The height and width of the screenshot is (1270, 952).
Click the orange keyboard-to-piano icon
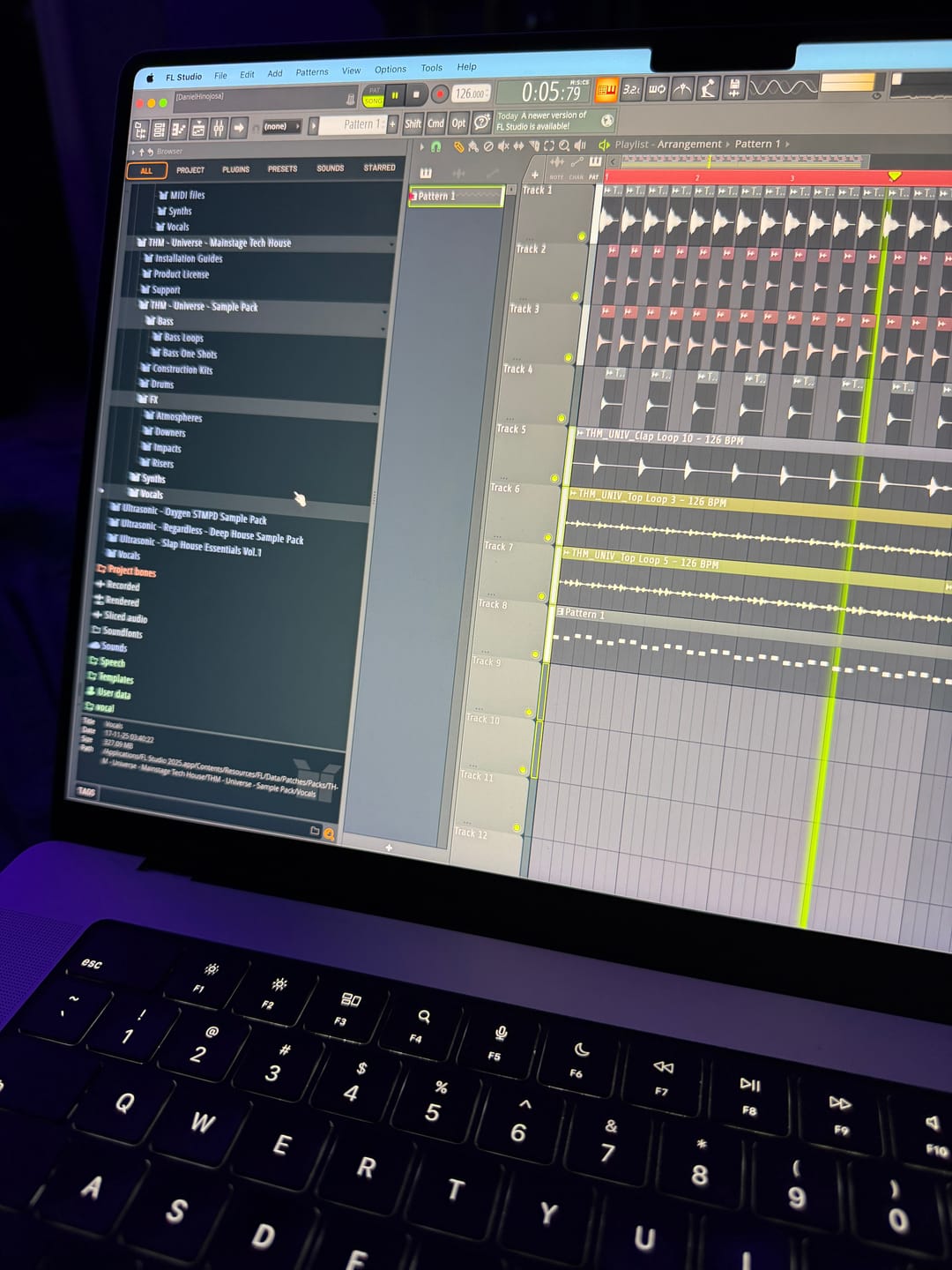(x=606, y=91)
